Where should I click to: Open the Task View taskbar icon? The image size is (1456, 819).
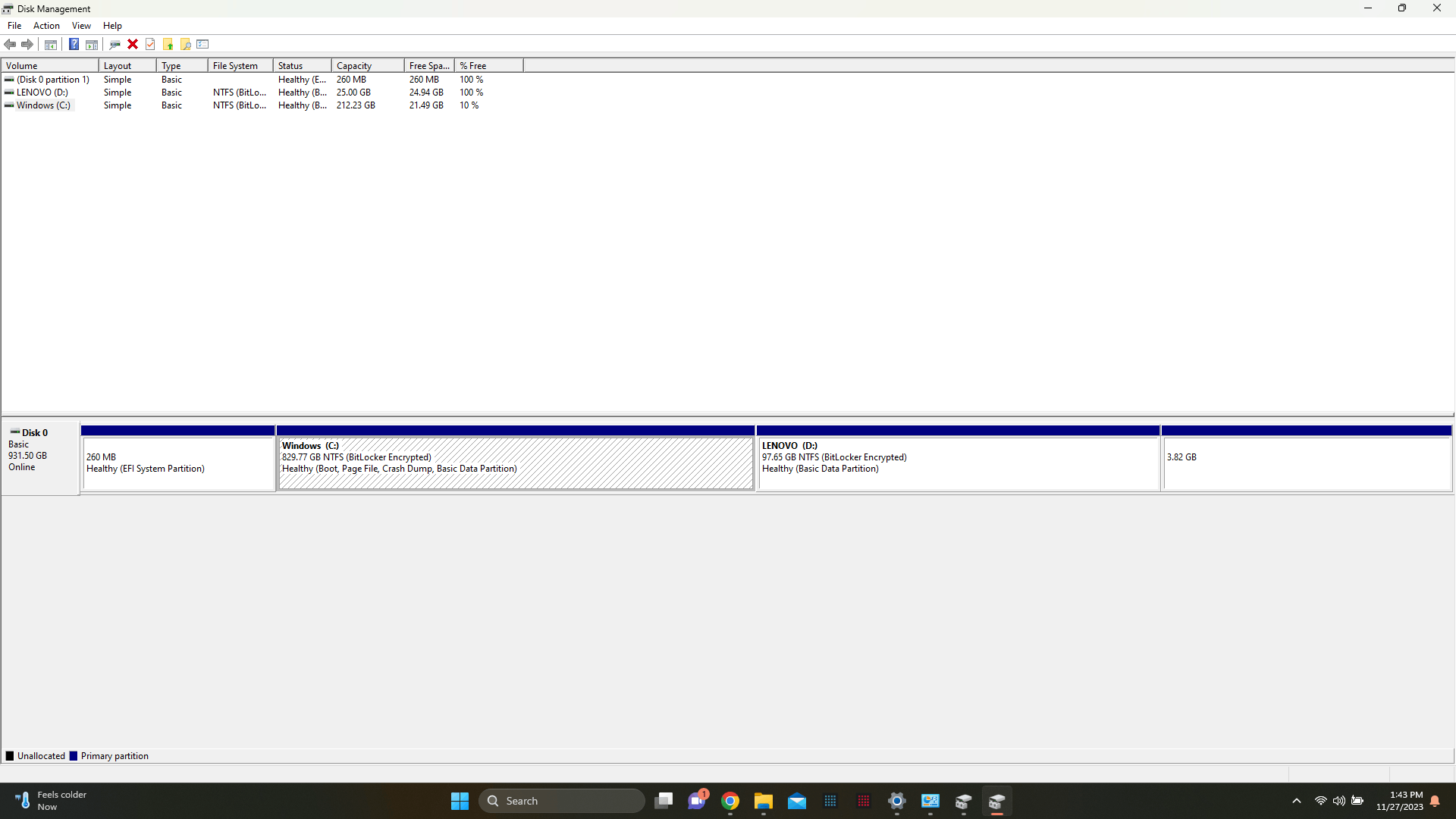[x=664, y=801]
